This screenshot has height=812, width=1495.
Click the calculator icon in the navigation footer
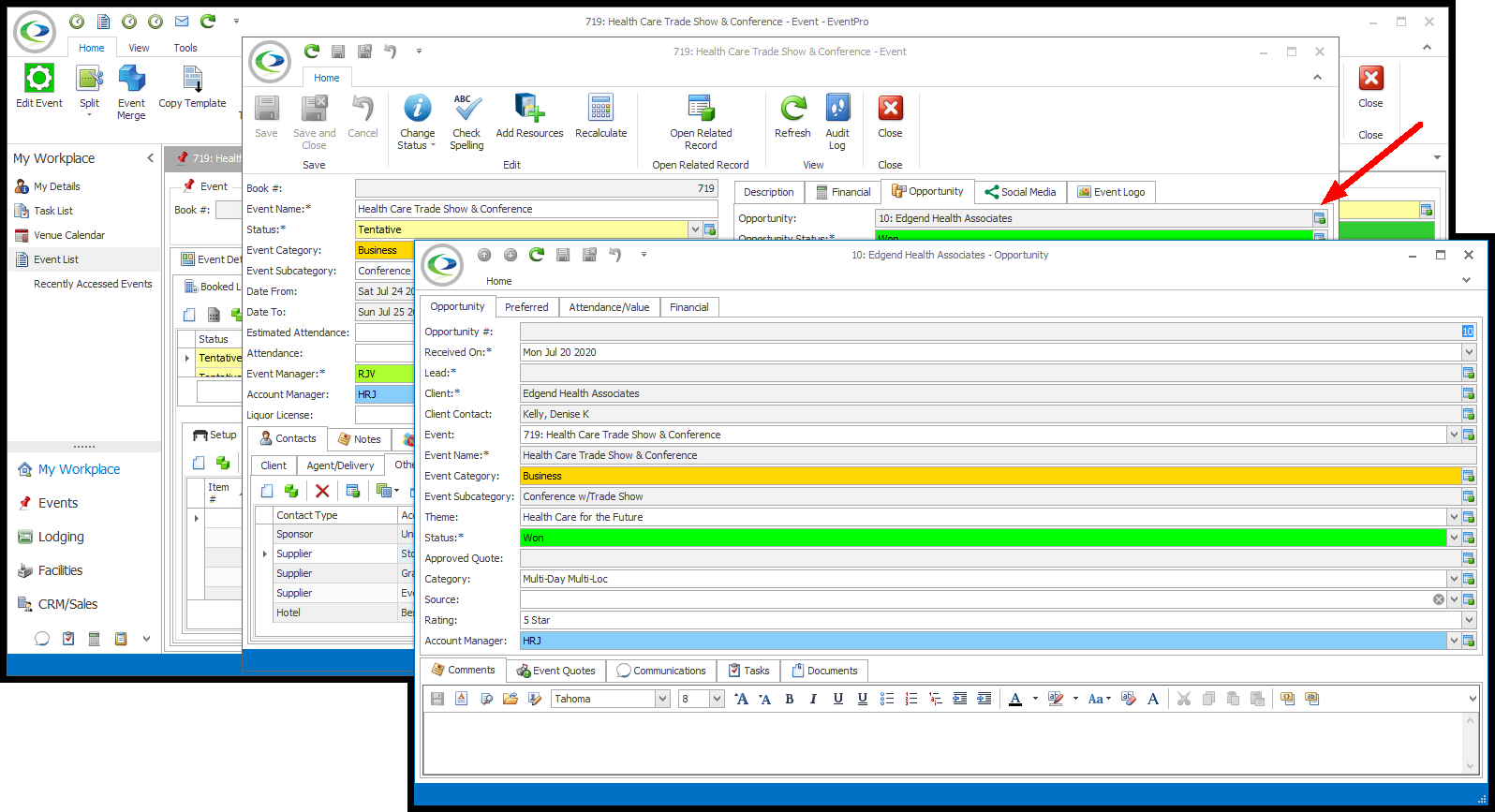point(94,639)
